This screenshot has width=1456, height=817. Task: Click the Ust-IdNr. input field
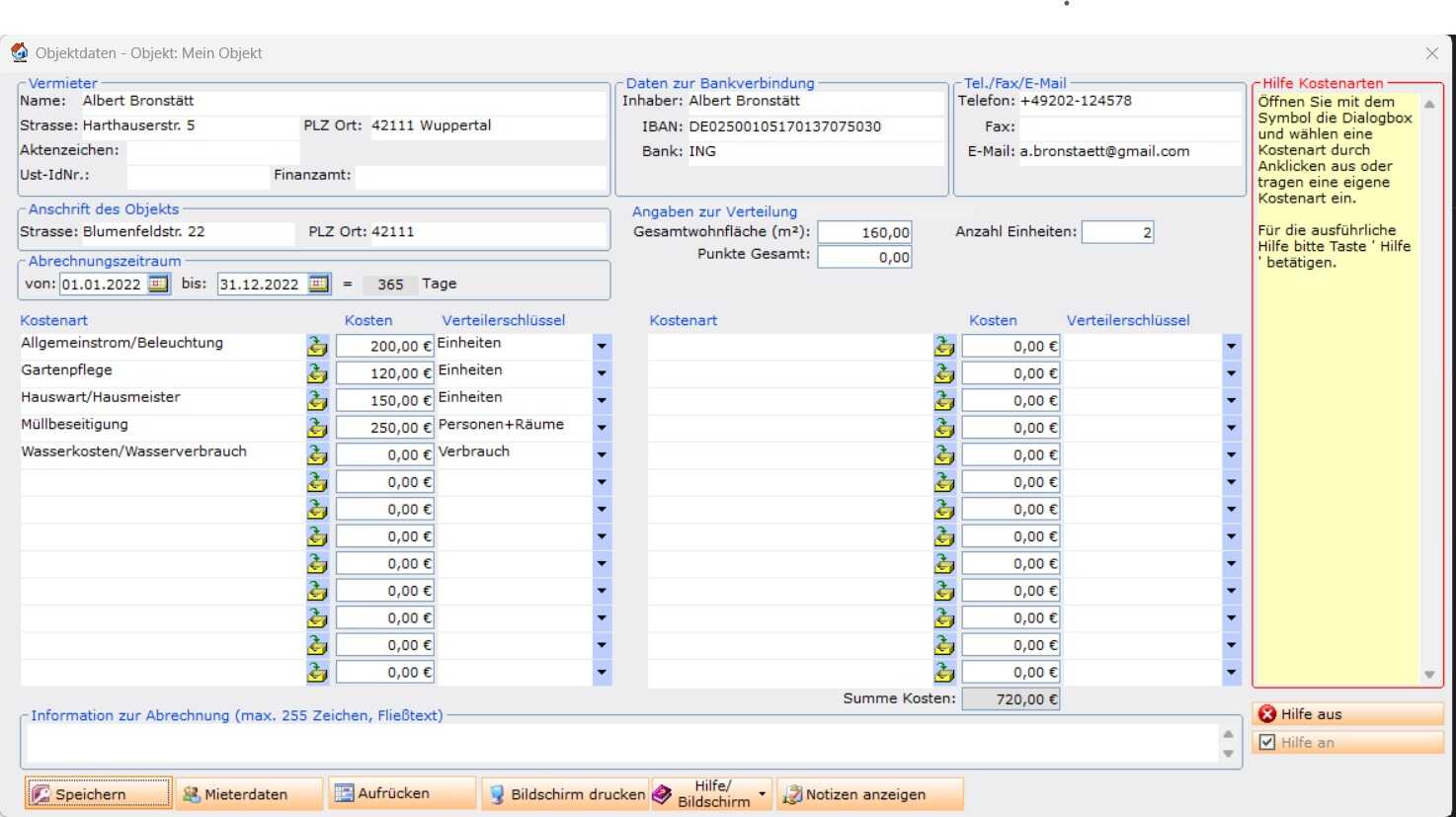198,176
